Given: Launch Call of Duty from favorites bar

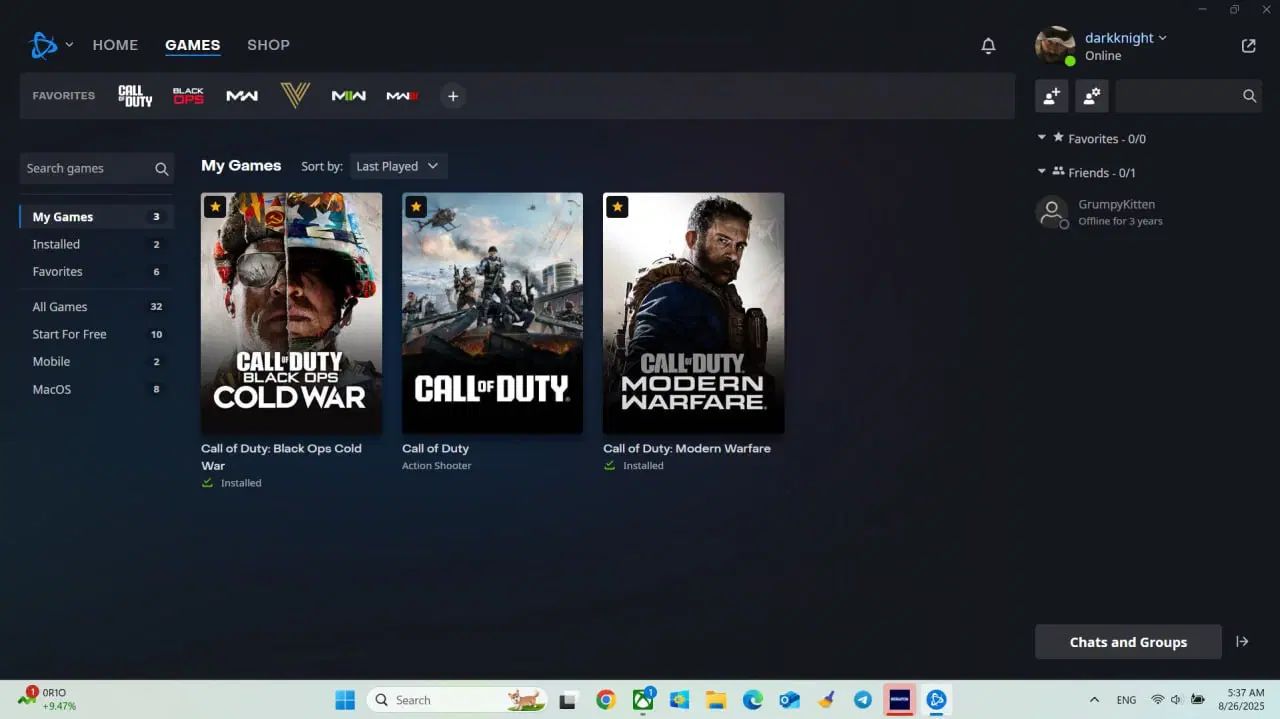Looking at the screenshot, I should click(135, 96).
